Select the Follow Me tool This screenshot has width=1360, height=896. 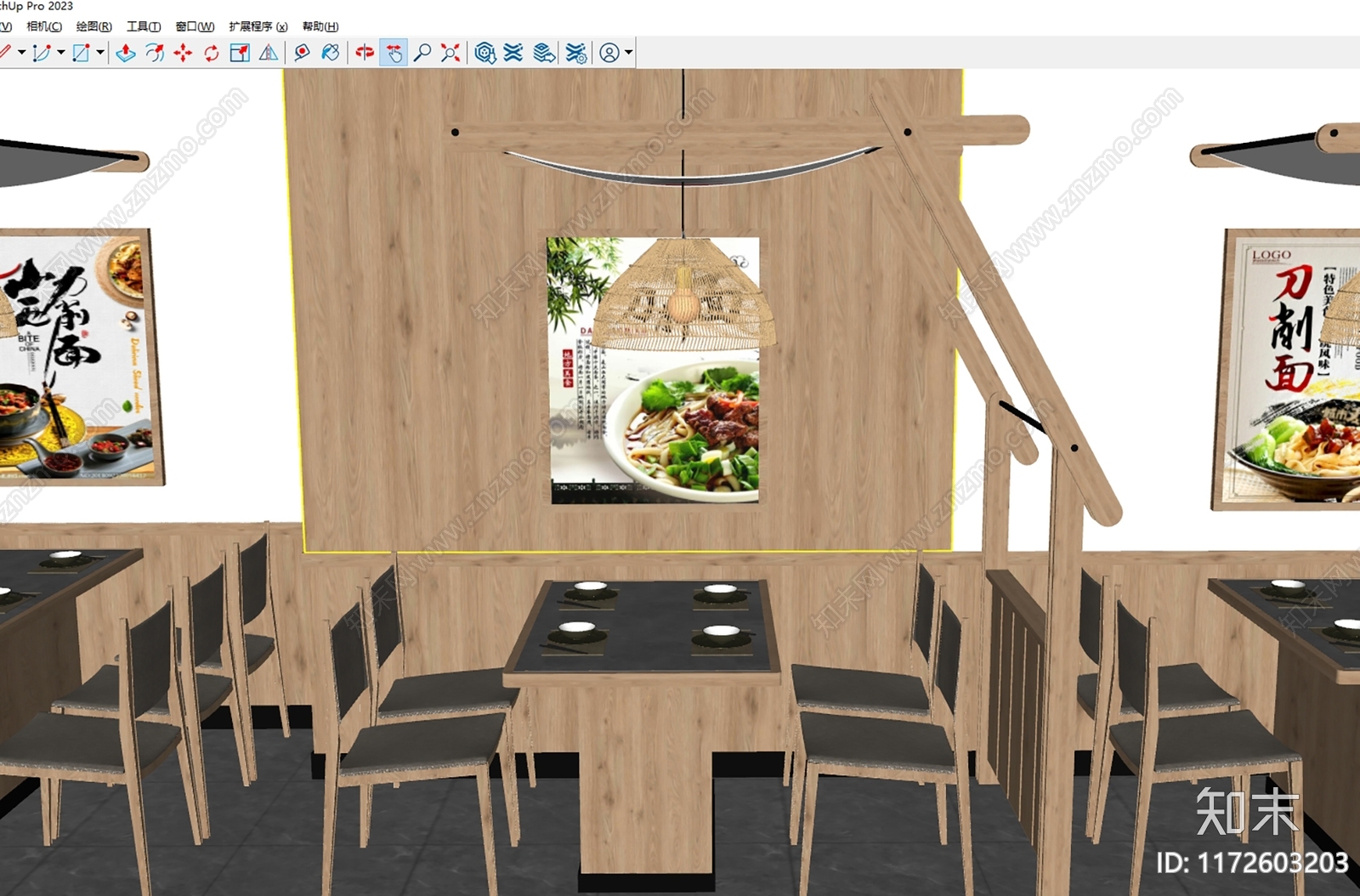[155, 53]
